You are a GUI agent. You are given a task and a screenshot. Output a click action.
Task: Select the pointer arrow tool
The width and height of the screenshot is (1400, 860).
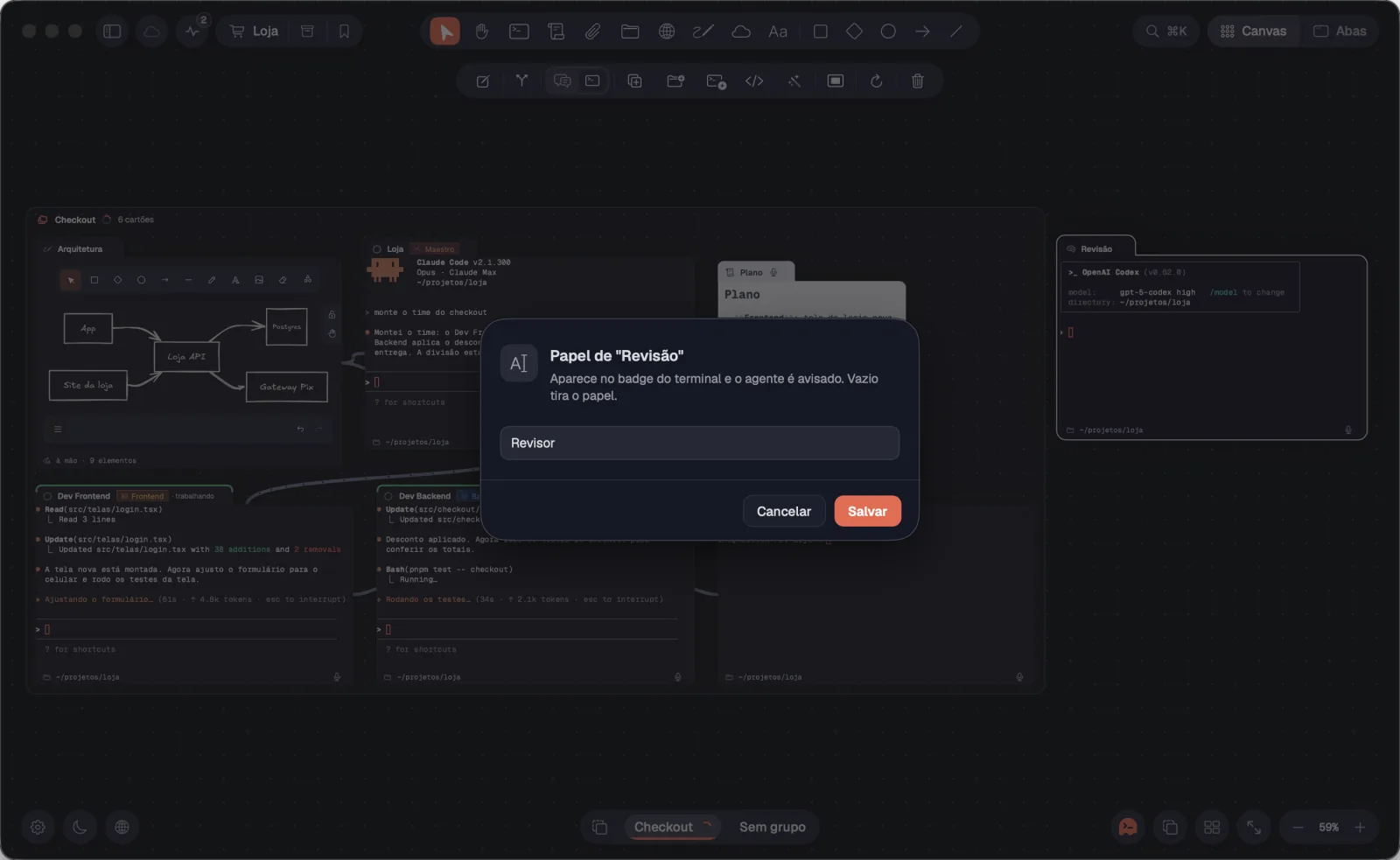tap(445, 31)
